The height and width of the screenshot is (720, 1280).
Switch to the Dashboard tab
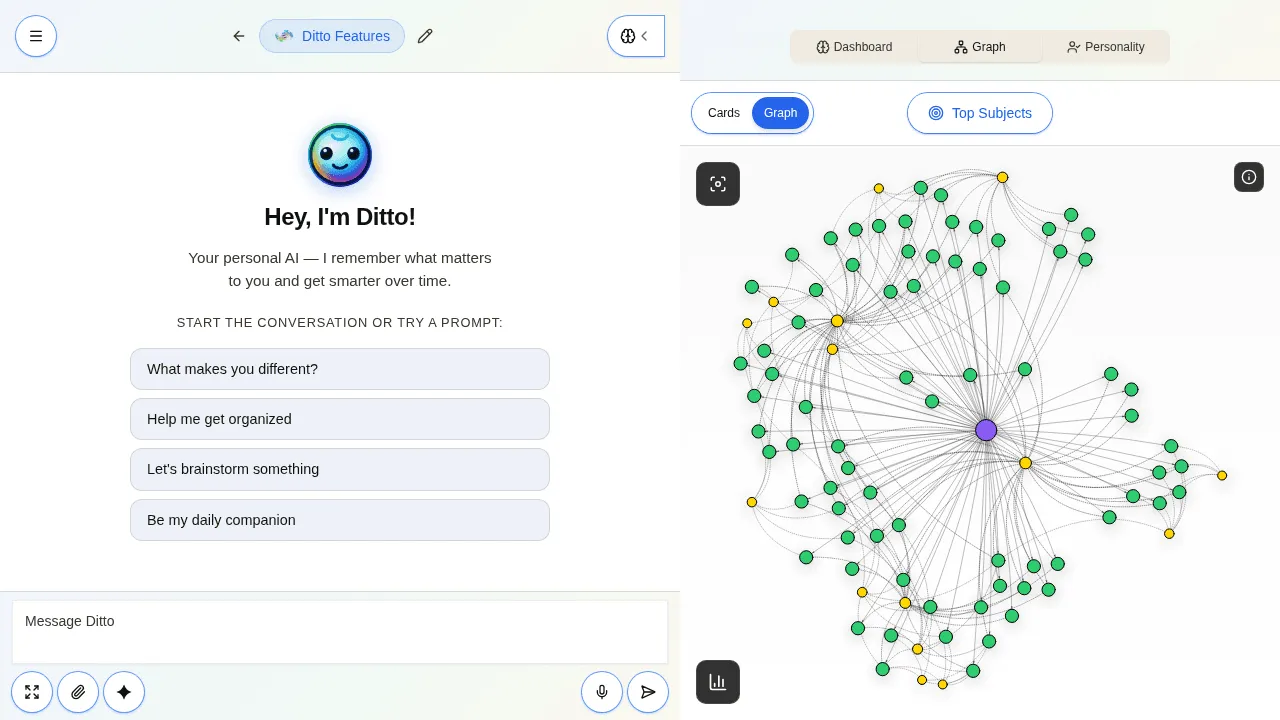click(854, 47)
